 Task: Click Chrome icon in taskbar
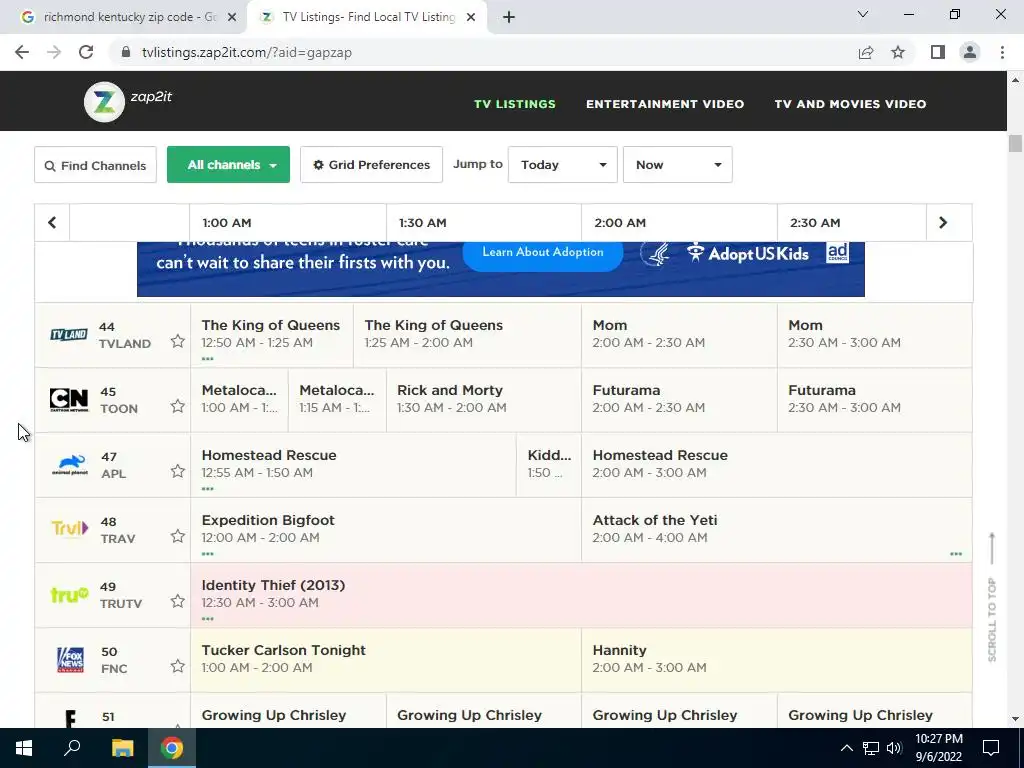click(172, 748)
